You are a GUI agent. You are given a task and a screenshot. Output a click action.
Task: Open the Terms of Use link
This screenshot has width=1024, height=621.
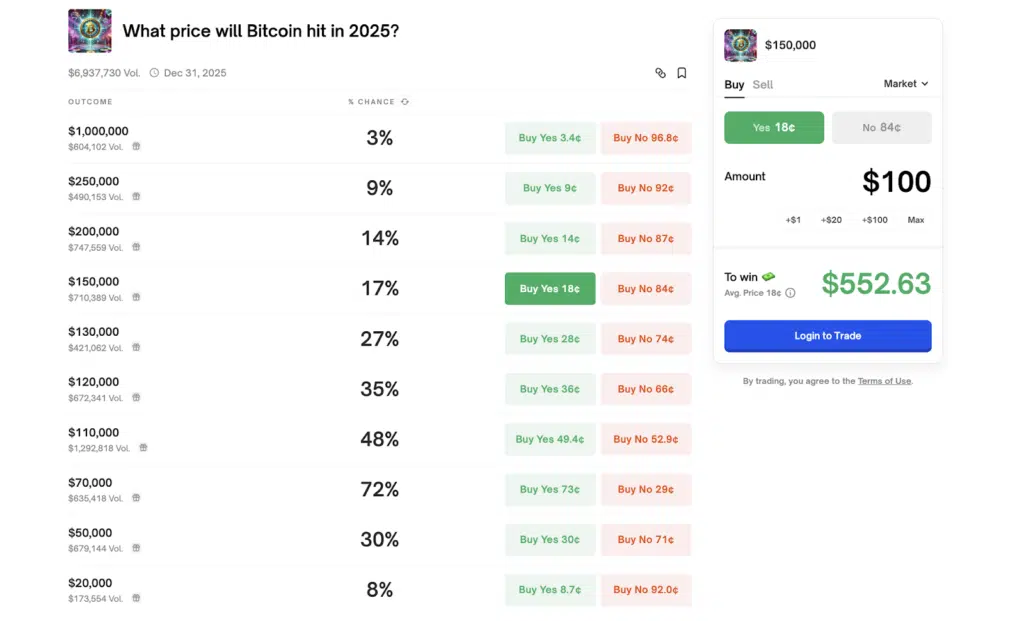[884, 381]
